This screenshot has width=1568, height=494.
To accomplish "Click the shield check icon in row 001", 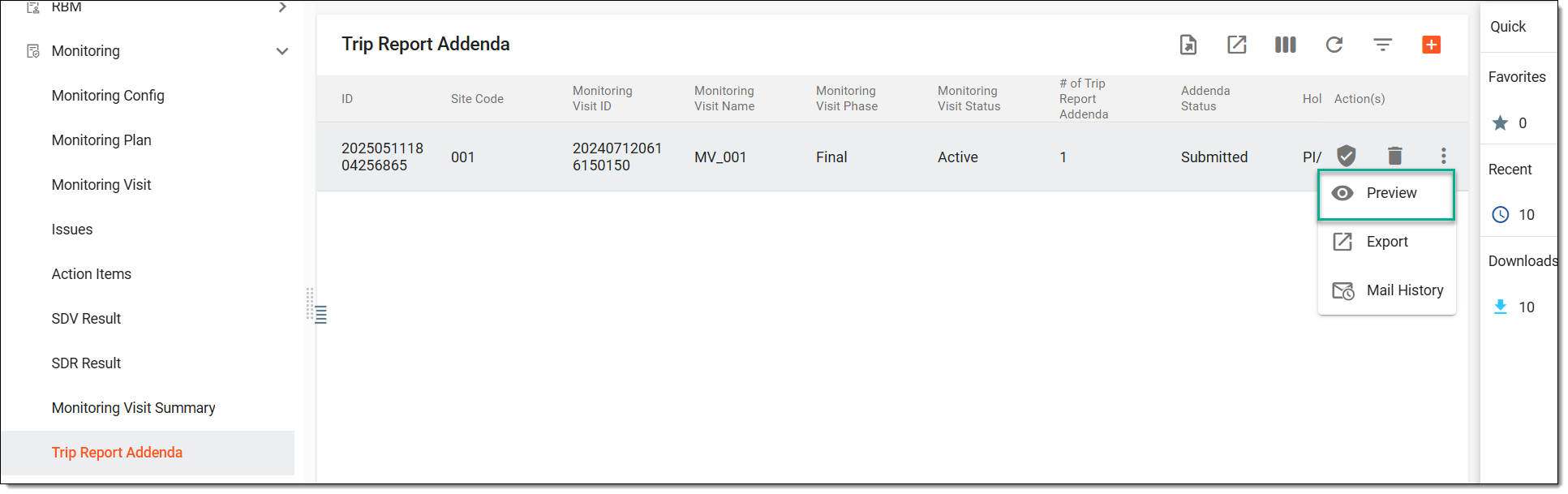I will [x=1347, y=155].
